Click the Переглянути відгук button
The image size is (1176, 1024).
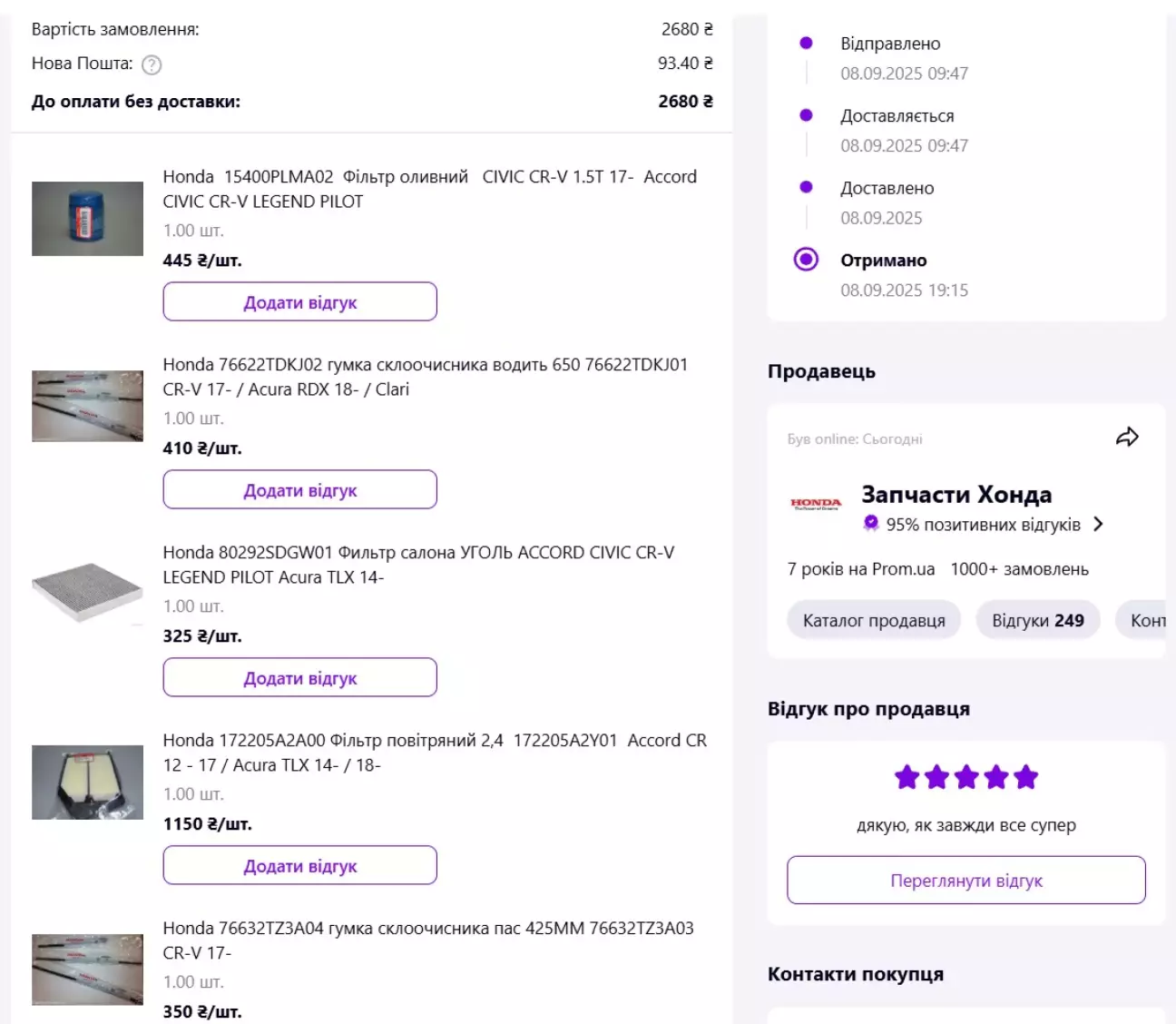coord(966,880)
